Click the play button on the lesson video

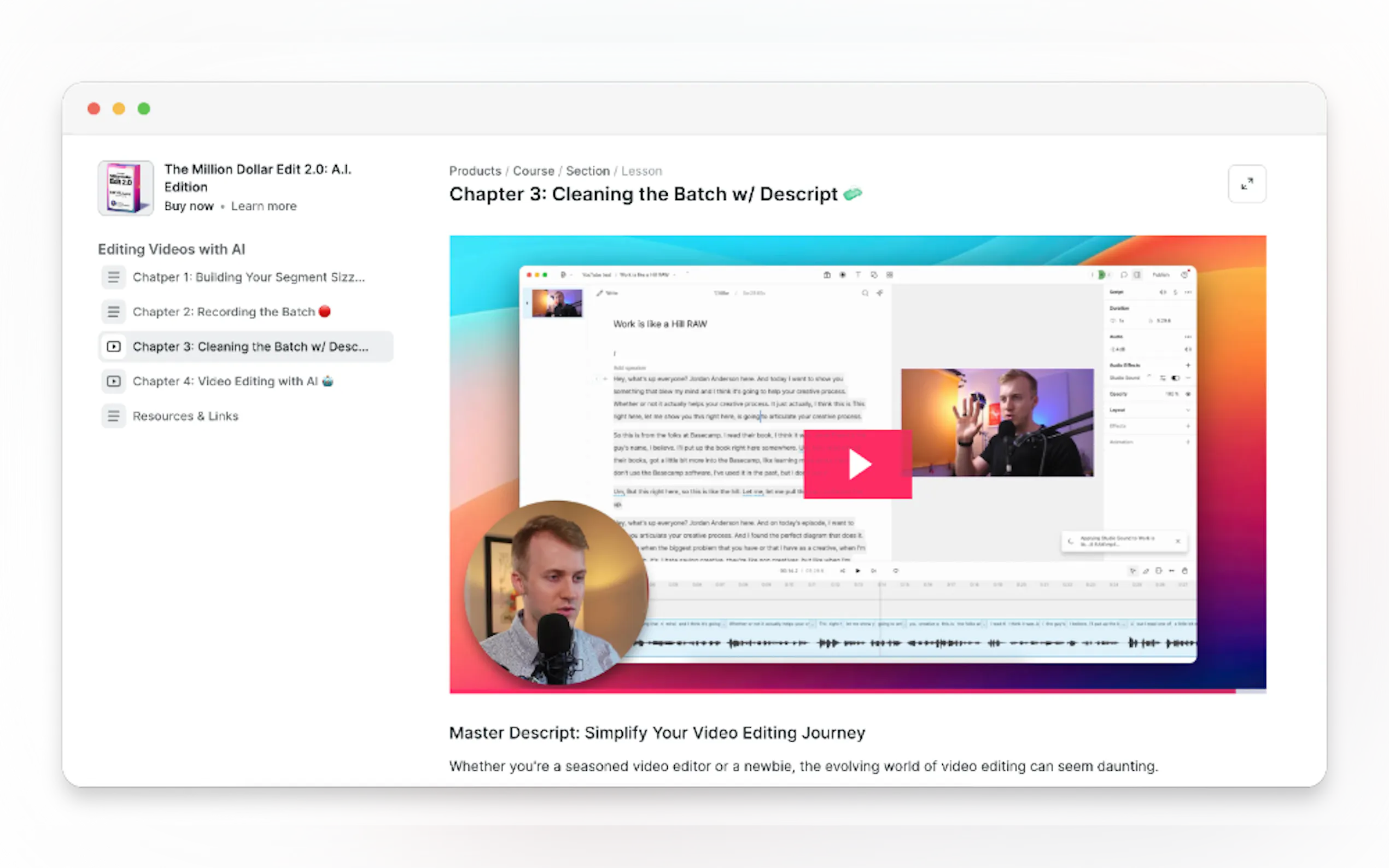[x=857, y=464]
